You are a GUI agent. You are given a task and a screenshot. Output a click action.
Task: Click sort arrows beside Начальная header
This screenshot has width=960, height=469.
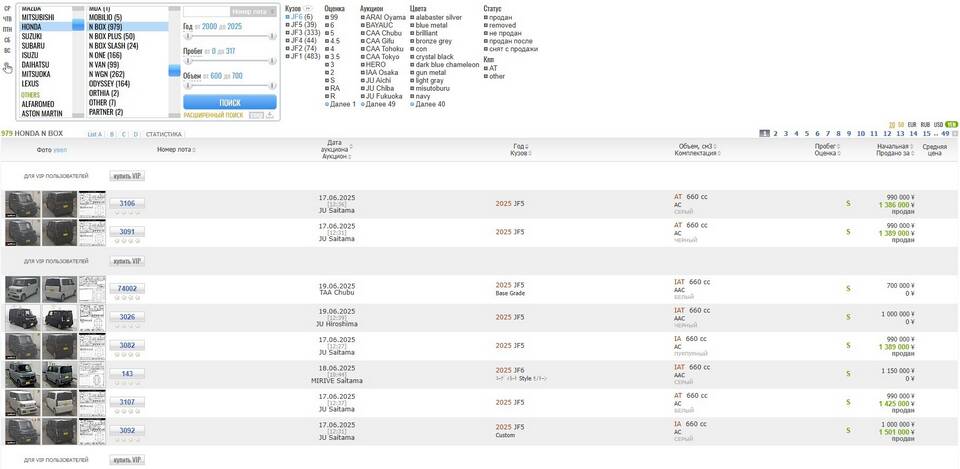(x=912, y=147)
